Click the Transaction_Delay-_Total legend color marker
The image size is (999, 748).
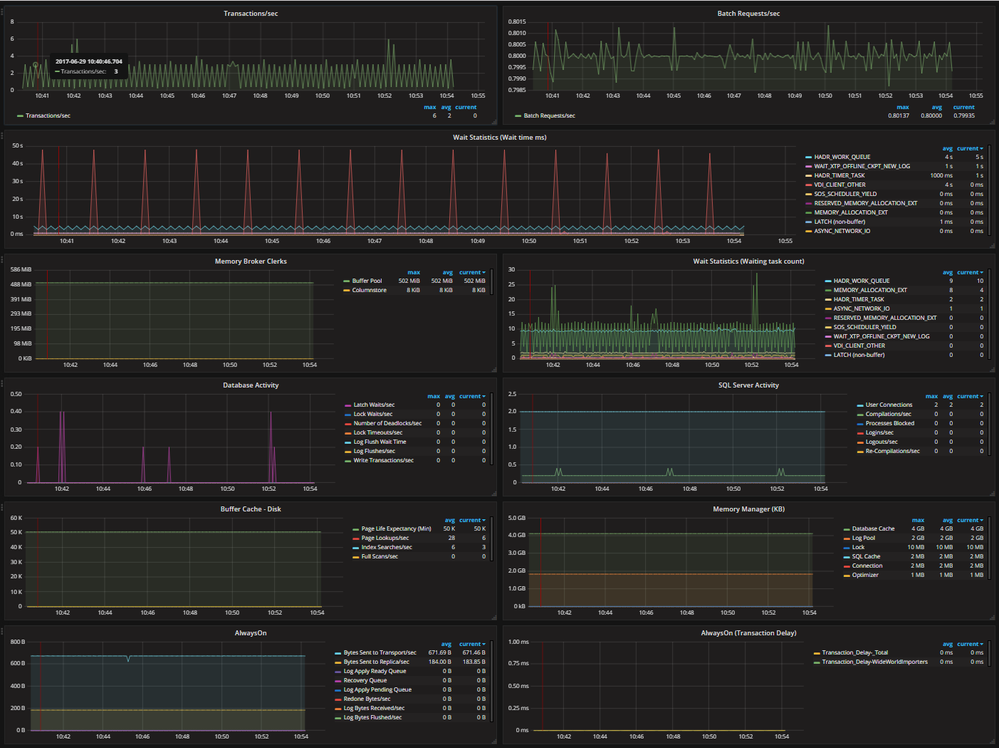point(817,653)
